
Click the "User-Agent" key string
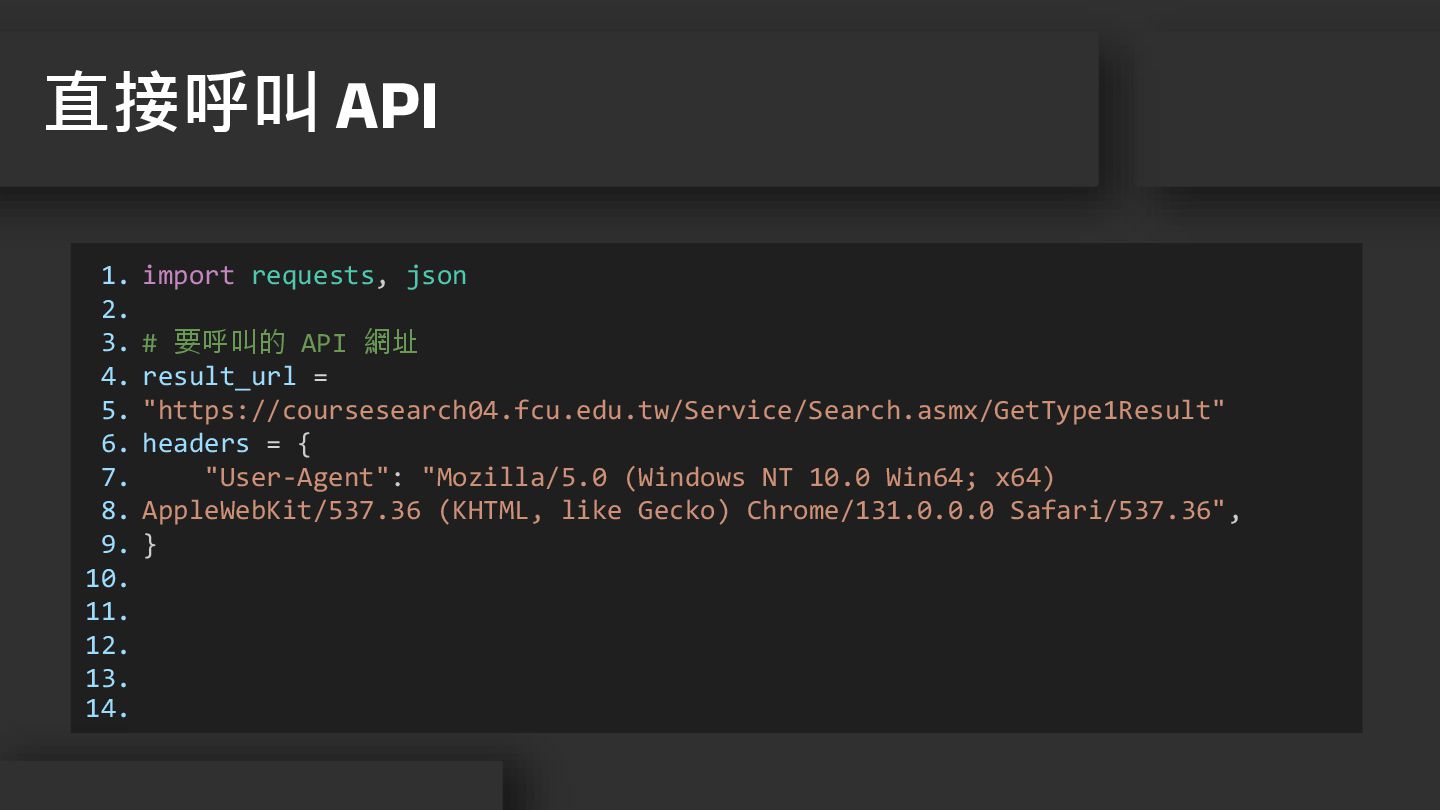click(x=296, y=477)
